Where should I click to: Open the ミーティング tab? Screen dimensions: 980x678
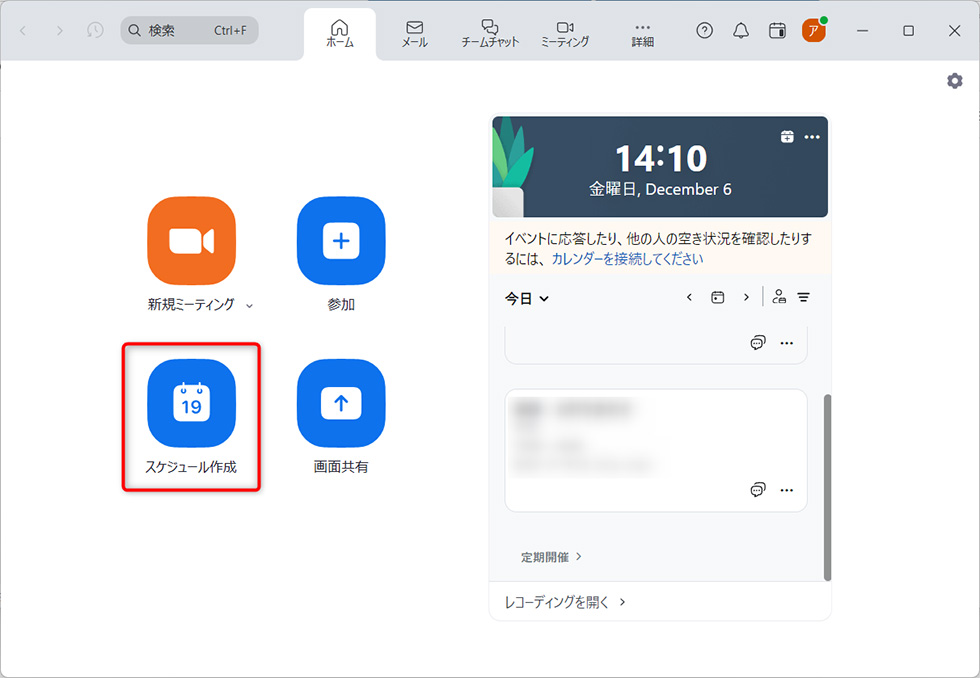click(564, 34)
